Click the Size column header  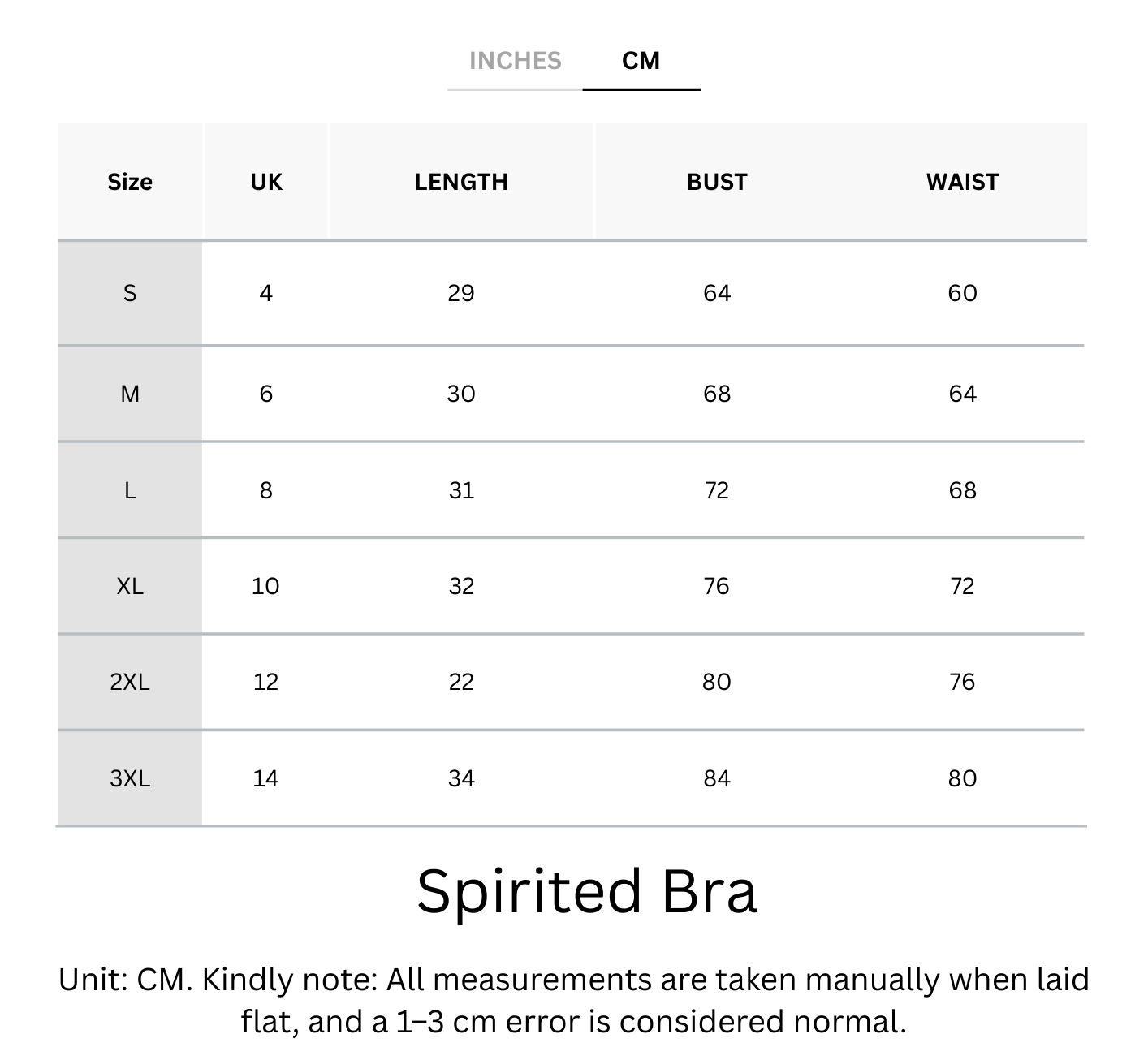click(x=130, y=182)
